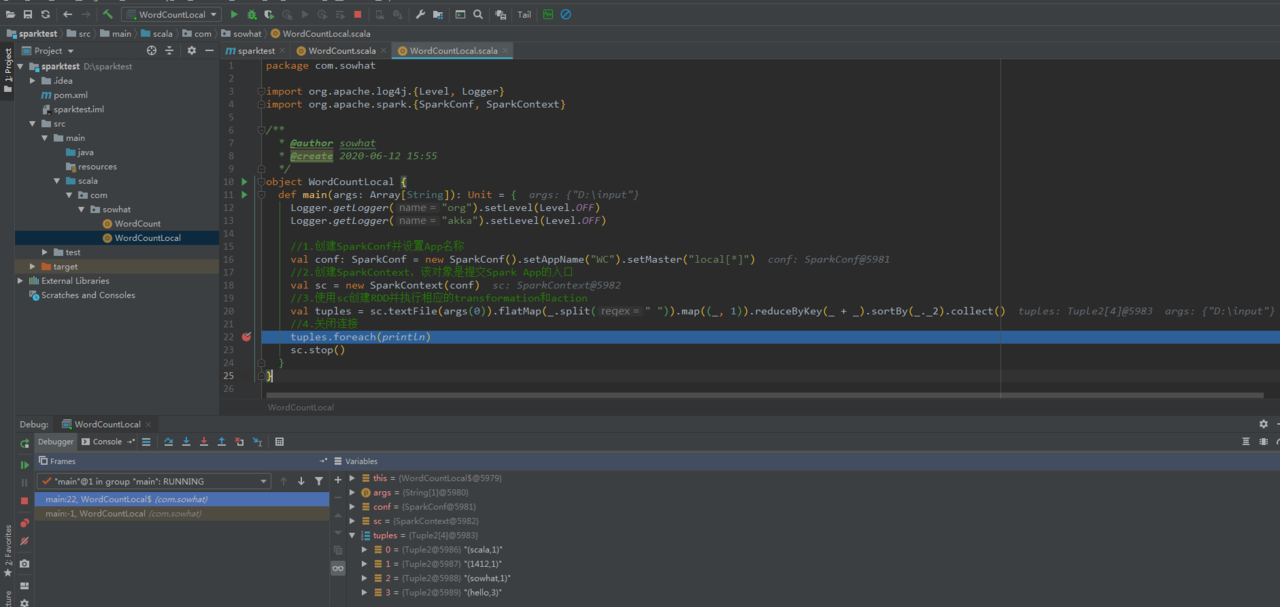Viewport: 1280px width, 607px height.
Task: Toggle Mute Breakpoints in debug sidebar
Action: pos(25,541)
